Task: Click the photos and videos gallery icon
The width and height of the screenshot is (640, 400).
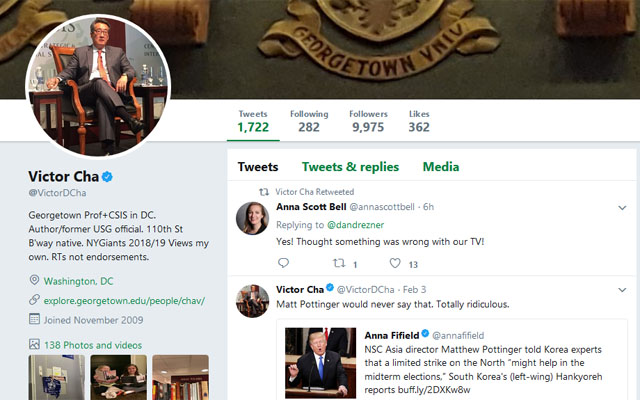Action: (34, 344)
